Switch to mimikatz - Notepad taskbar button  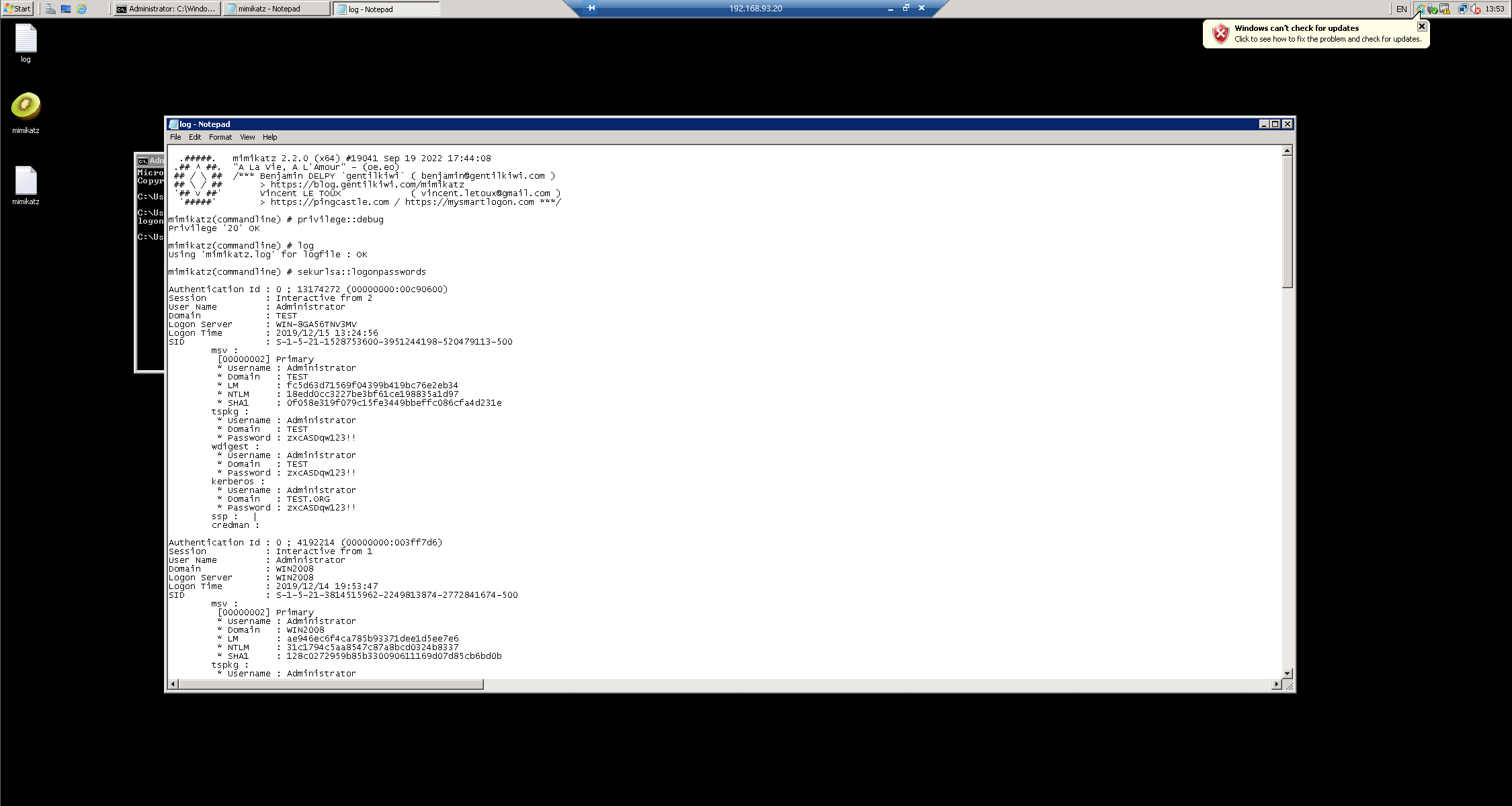coord(276,9)
